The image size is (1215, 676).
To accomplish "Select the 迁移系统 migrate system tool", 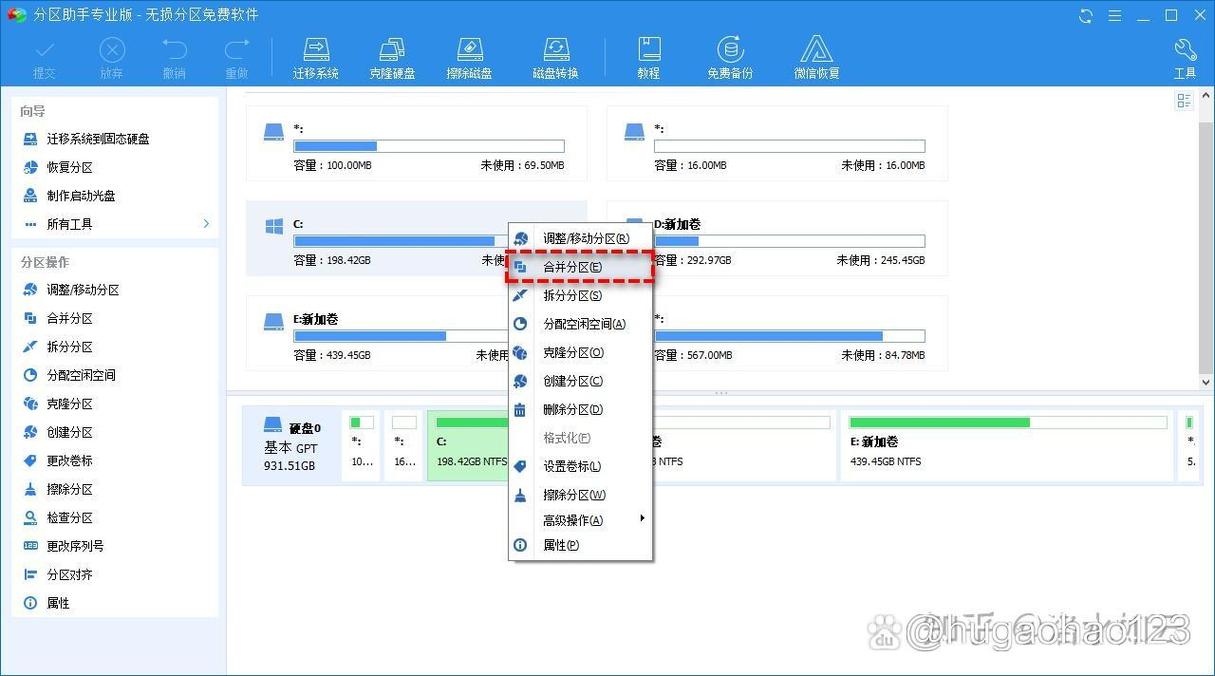I will coord(316,55).
